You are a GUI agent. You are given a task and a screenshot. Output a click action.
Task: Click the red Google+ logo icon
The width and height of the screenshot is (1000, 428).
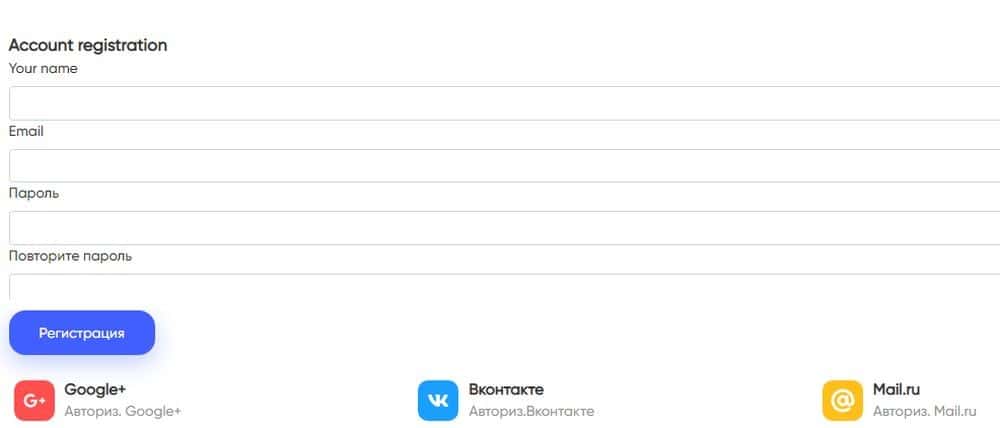click(34, 400)
